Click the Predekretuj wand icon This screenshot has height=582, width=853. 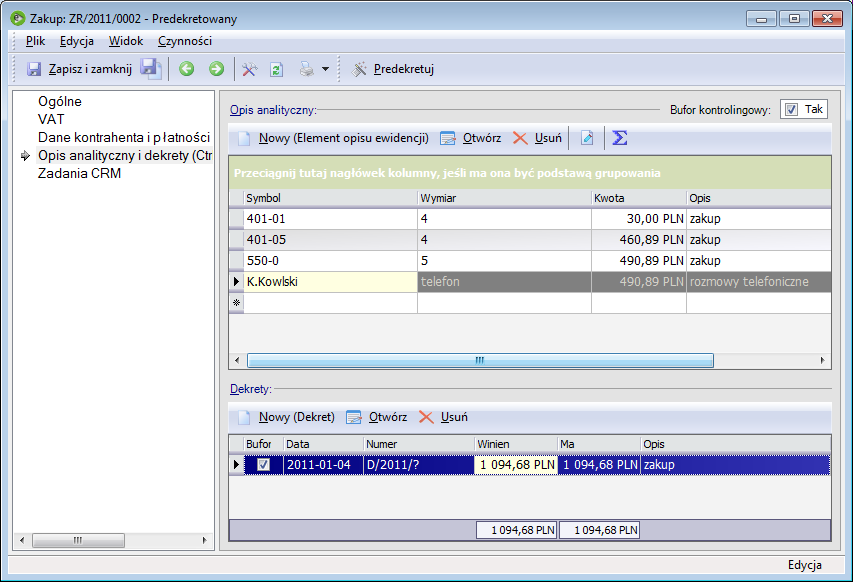[x=359, y=69]
